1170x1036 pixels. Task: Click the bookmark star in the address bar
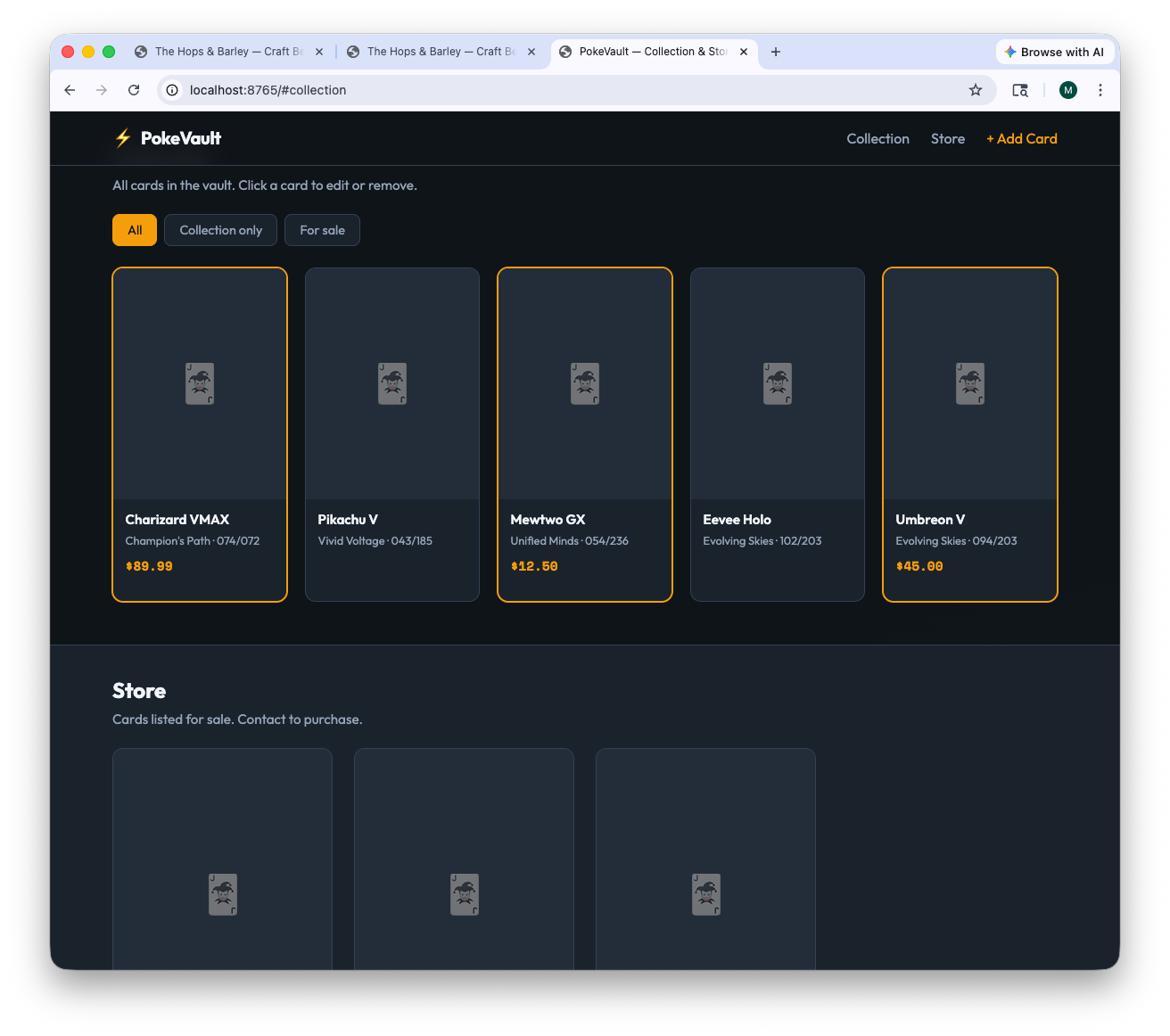tap(976, 90)
